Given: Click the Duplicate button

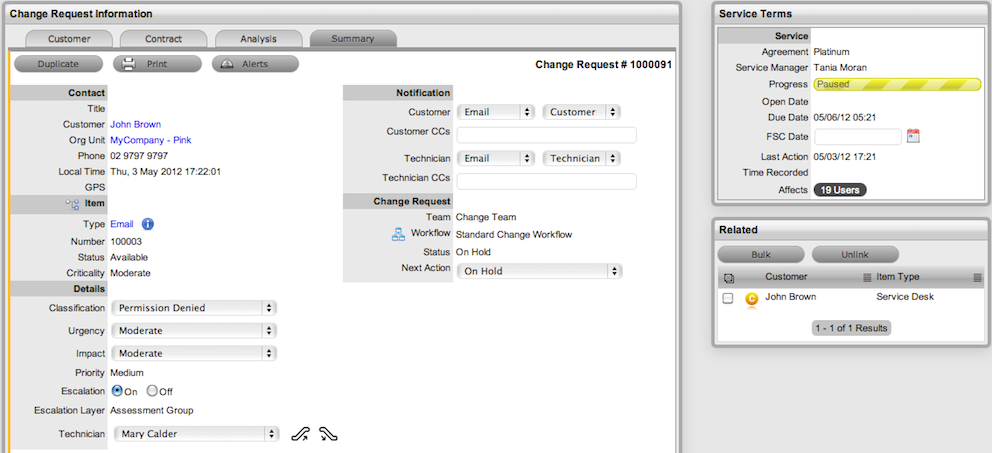Looking at the screenshot, I should click(58, 64).
